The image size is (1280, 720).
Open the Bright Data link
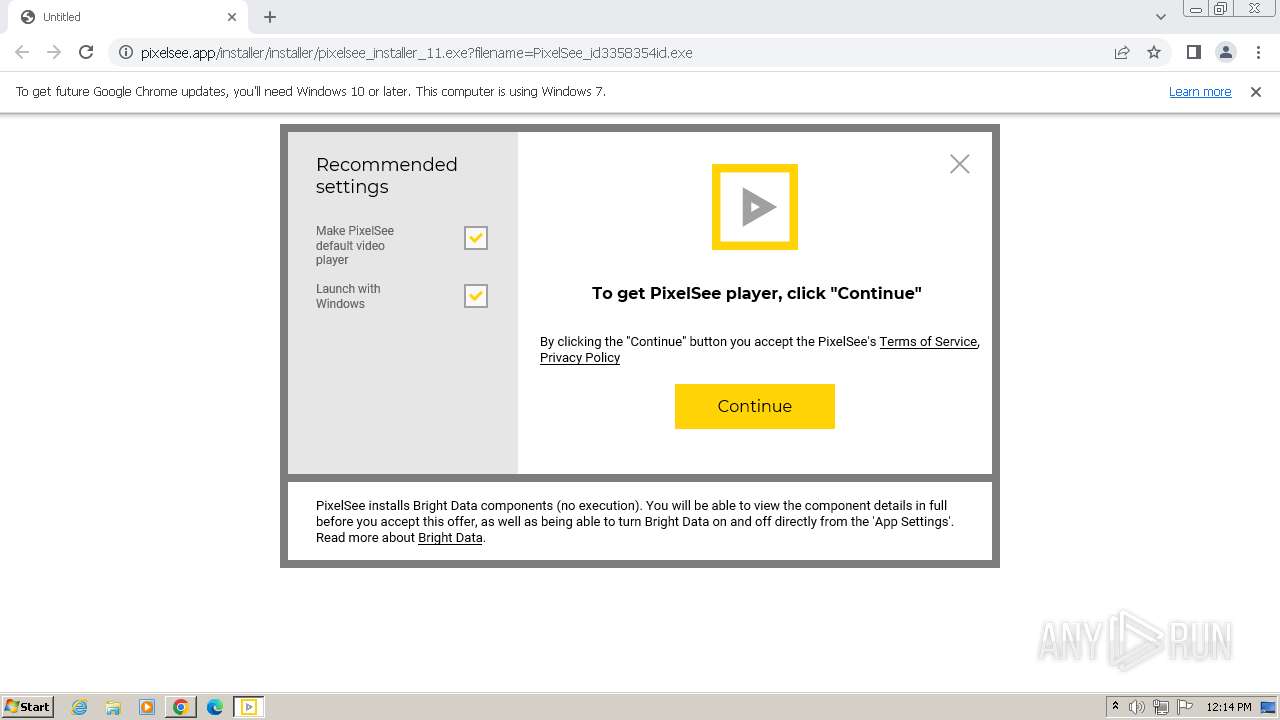(x=450, y=538)
